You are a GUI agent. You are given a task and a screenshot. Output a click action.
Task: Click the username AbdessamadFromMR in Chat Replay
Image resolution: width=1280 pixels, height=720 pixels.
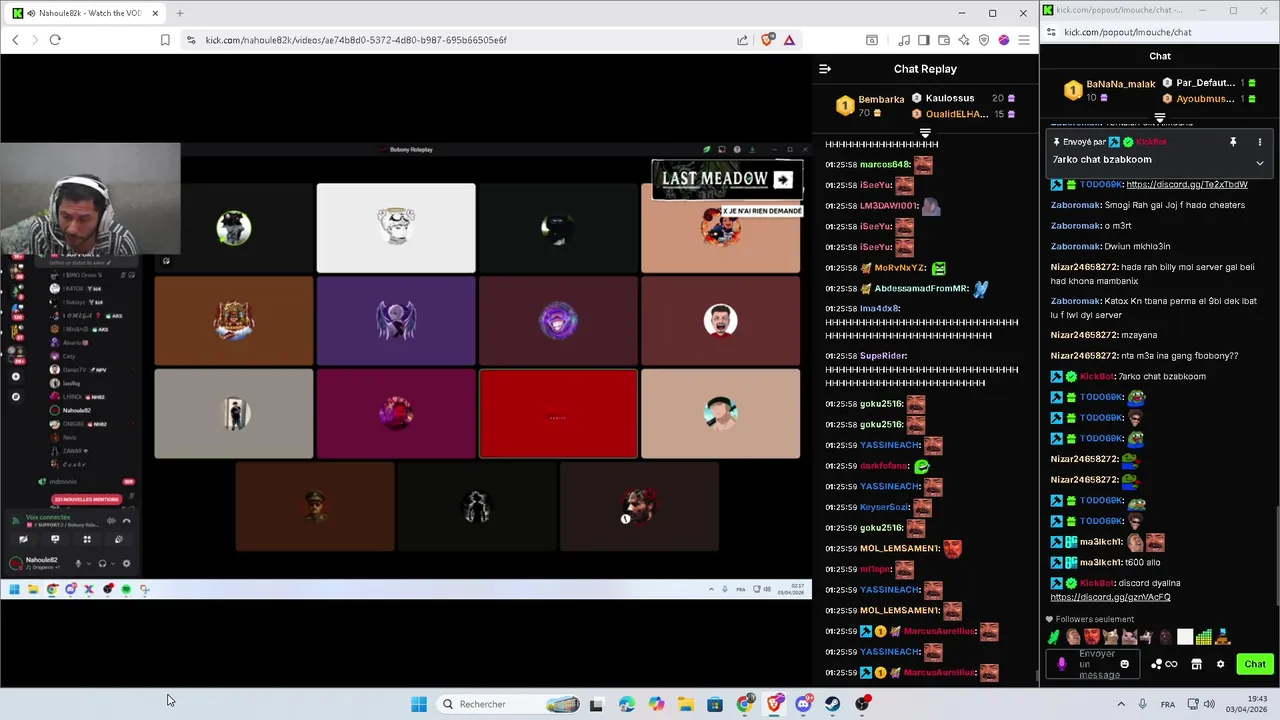pyautogui.click(x=921, y=288)
